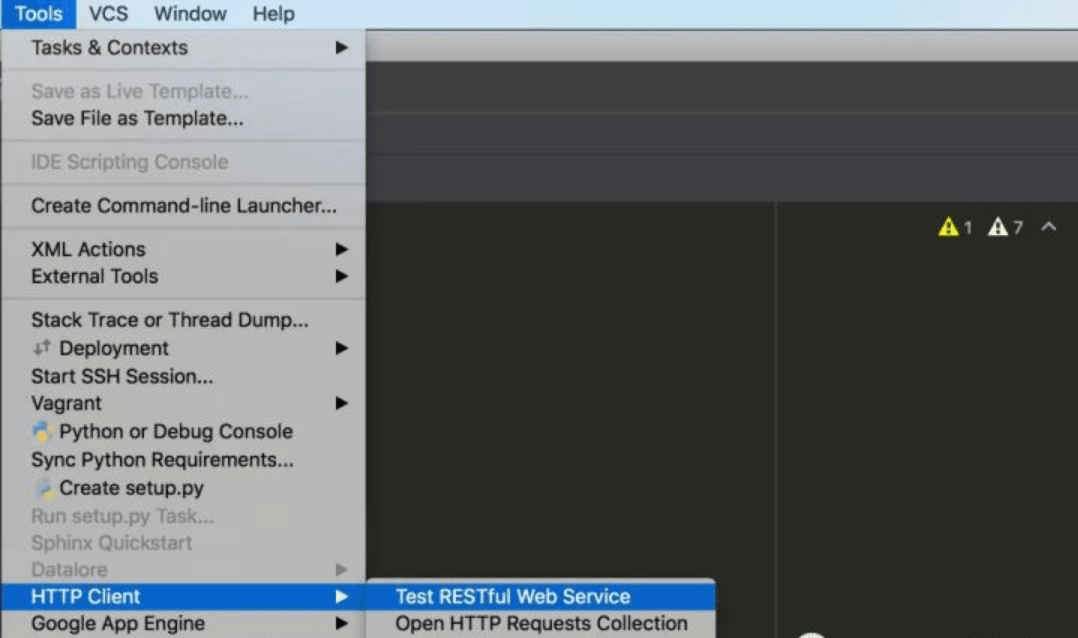Open Tasks & Contexts submenu
Image resolution: width=1078 pixels, height=638 pixels.
(184, 47)
